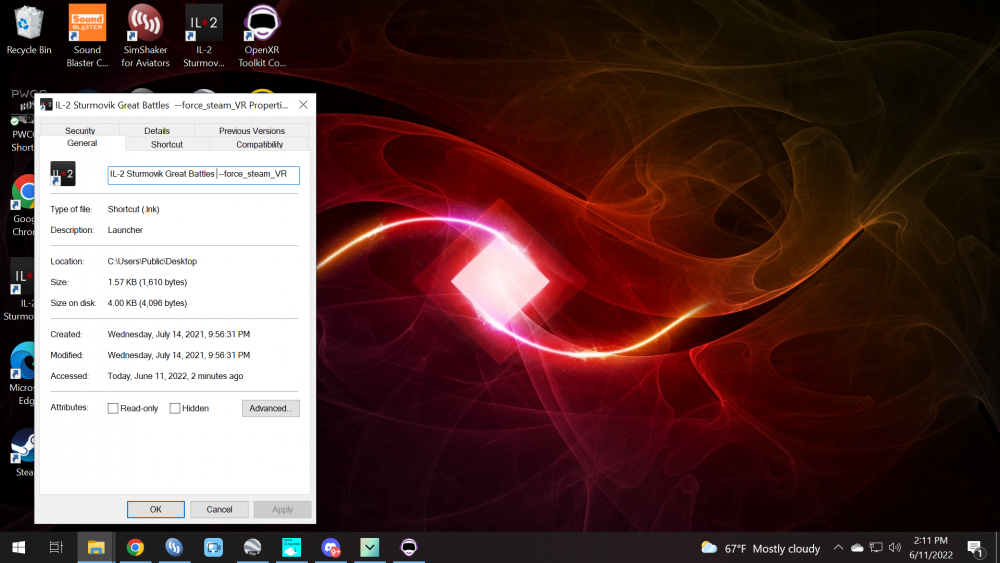
Task: Click the OpenXR Toolkit desktop shortcut
Action: click(261, 24)
